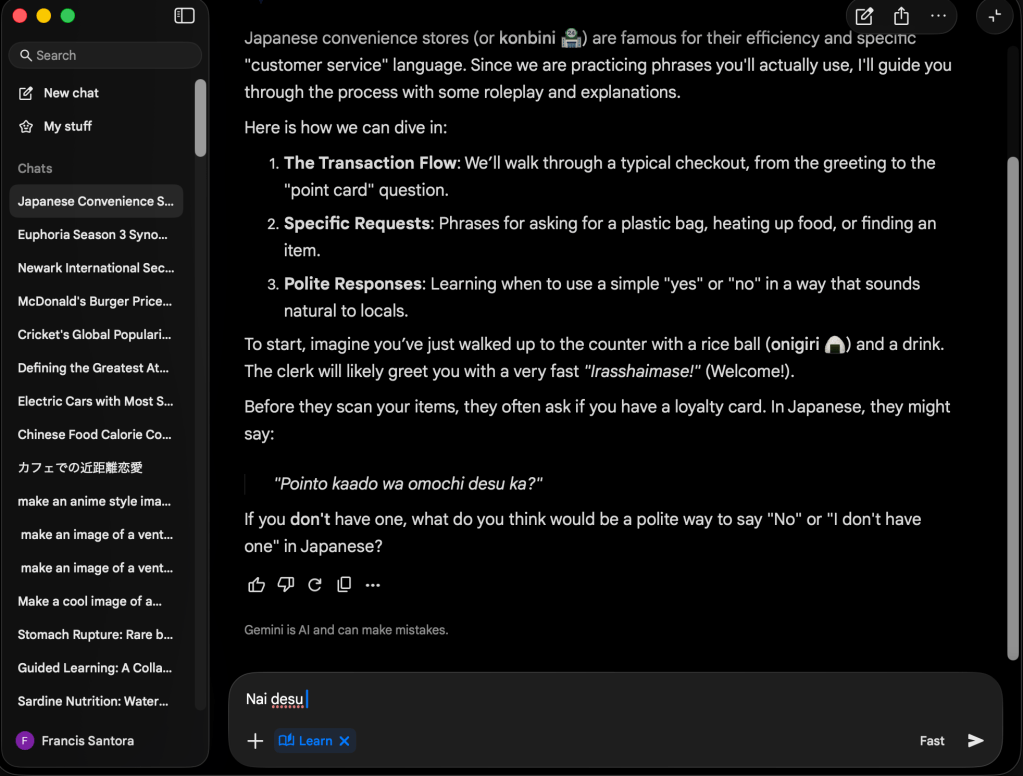1023x776 pixels.
Task: Open more options below the response
Action: click(373, 585)
